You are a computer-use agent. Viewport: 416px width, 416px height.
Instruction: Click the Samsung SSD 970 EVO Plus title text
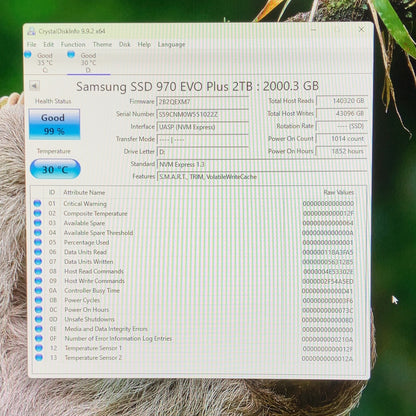click(197, 86)
